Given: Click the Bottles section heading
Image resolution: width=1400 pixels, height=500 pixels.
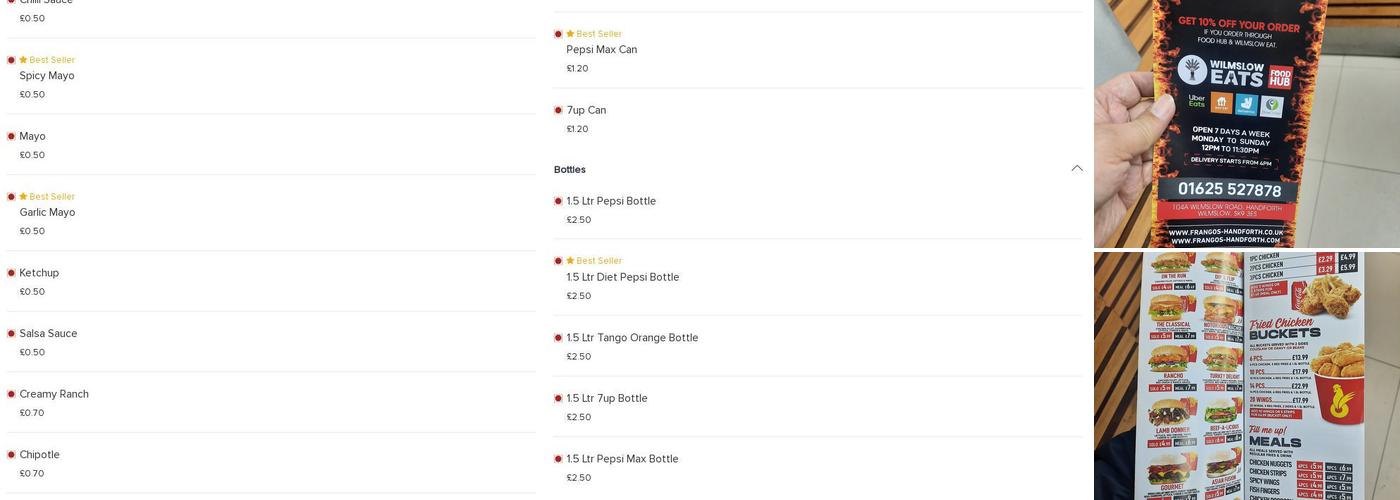Looking at the screenshot, I should click(x=570, y=170).
